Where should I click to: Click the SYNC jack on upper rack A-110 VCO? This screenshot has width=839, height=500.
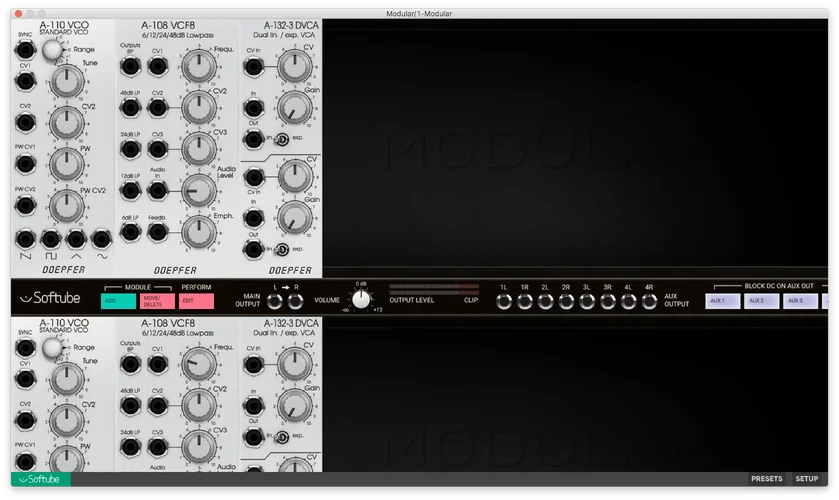click(x=25, y=50)
